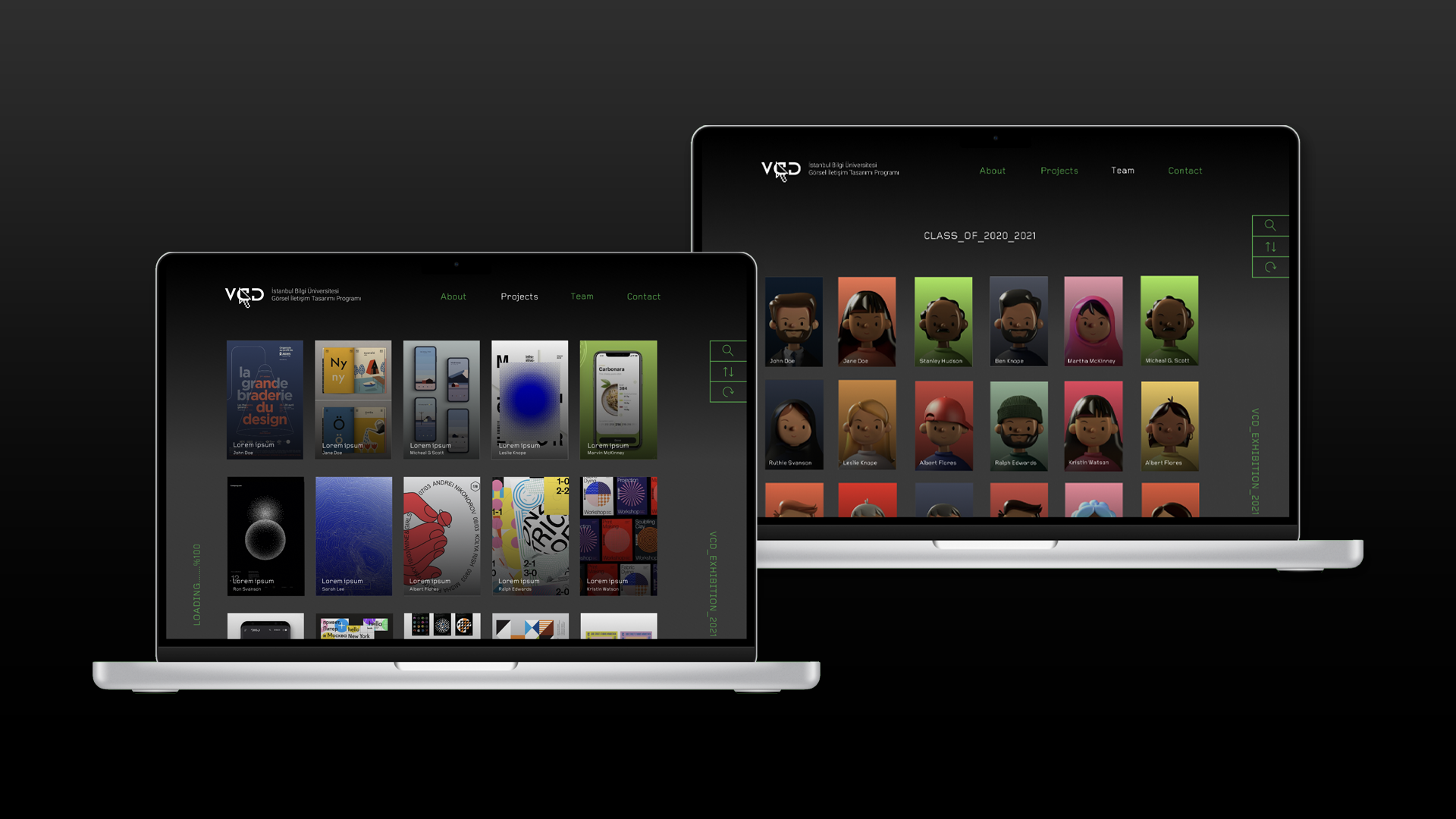Open Ralph Edwards' team profile card

click(1018, 425)
